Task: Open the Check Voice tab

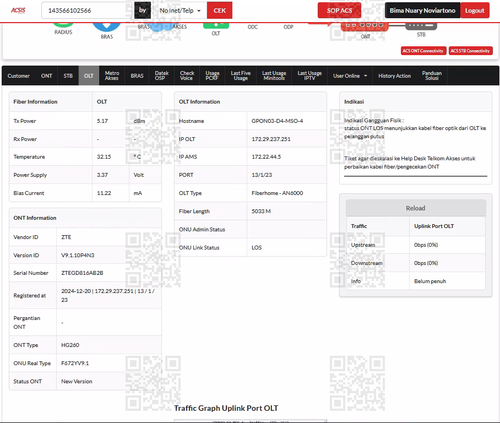Action: [187, 76]
